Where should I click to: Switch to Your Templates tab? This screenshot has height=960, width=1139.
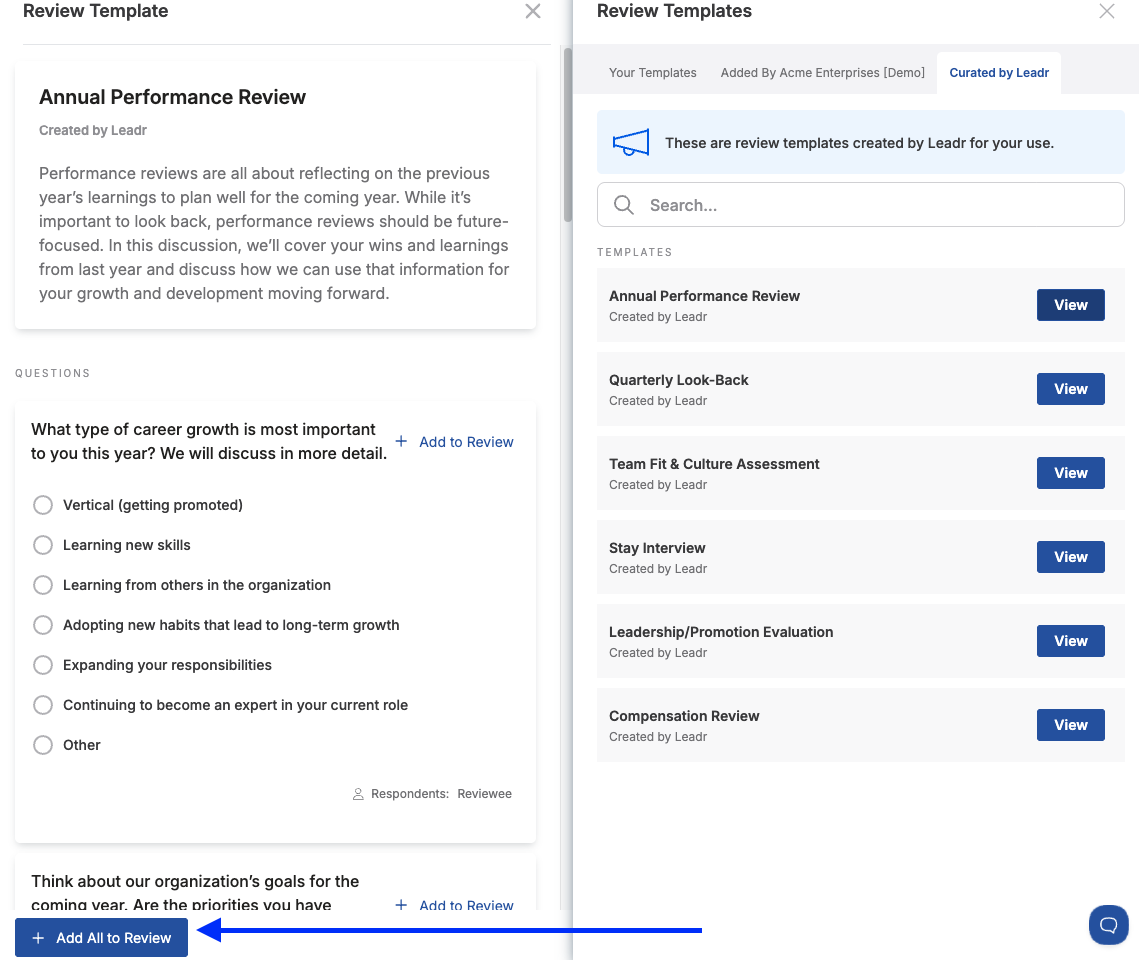[x=652, y=73]
